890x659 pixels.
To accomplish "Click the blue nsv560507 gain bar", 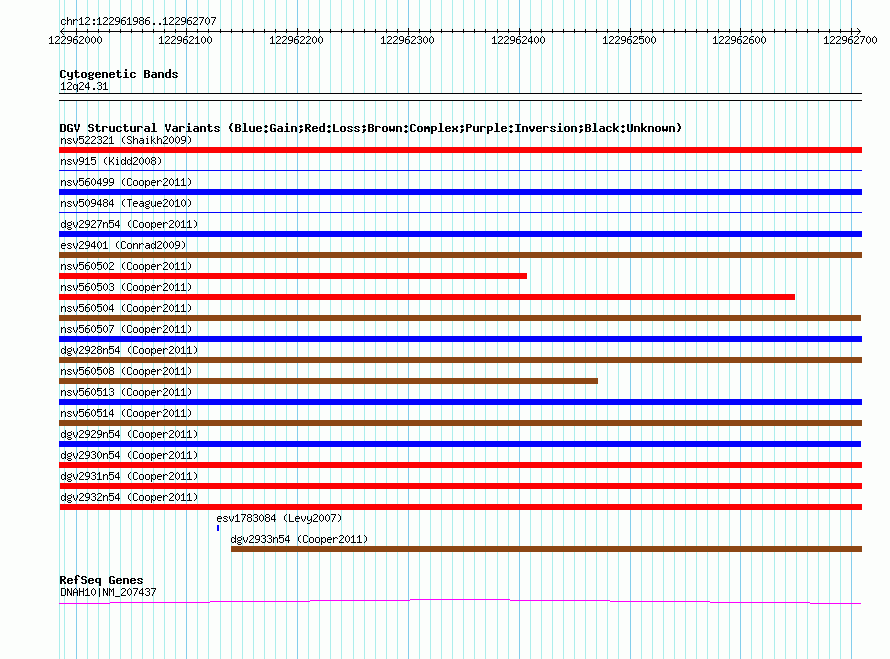I will (x=460, y=339).
